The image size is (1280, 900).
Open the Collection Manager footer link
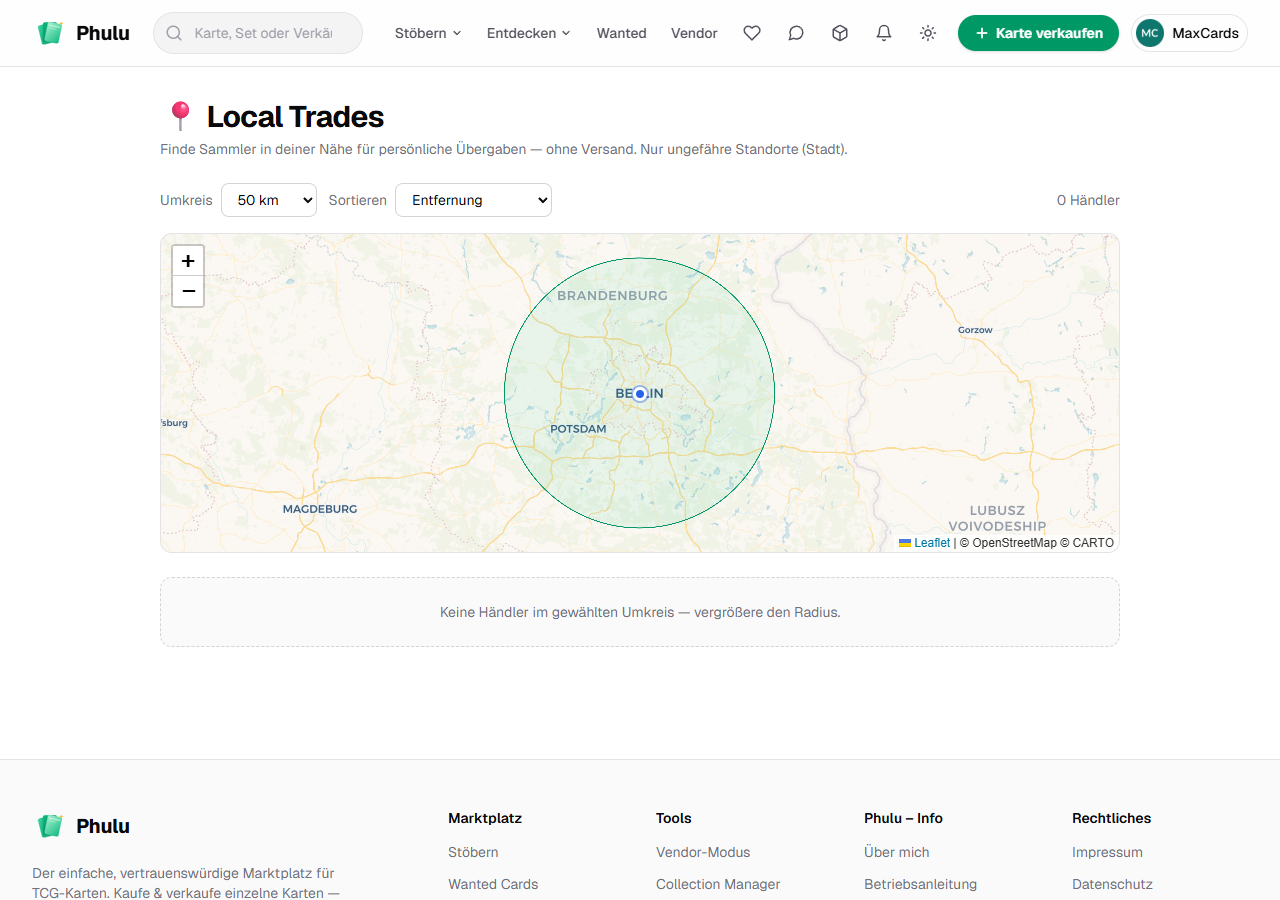[718, 884]
